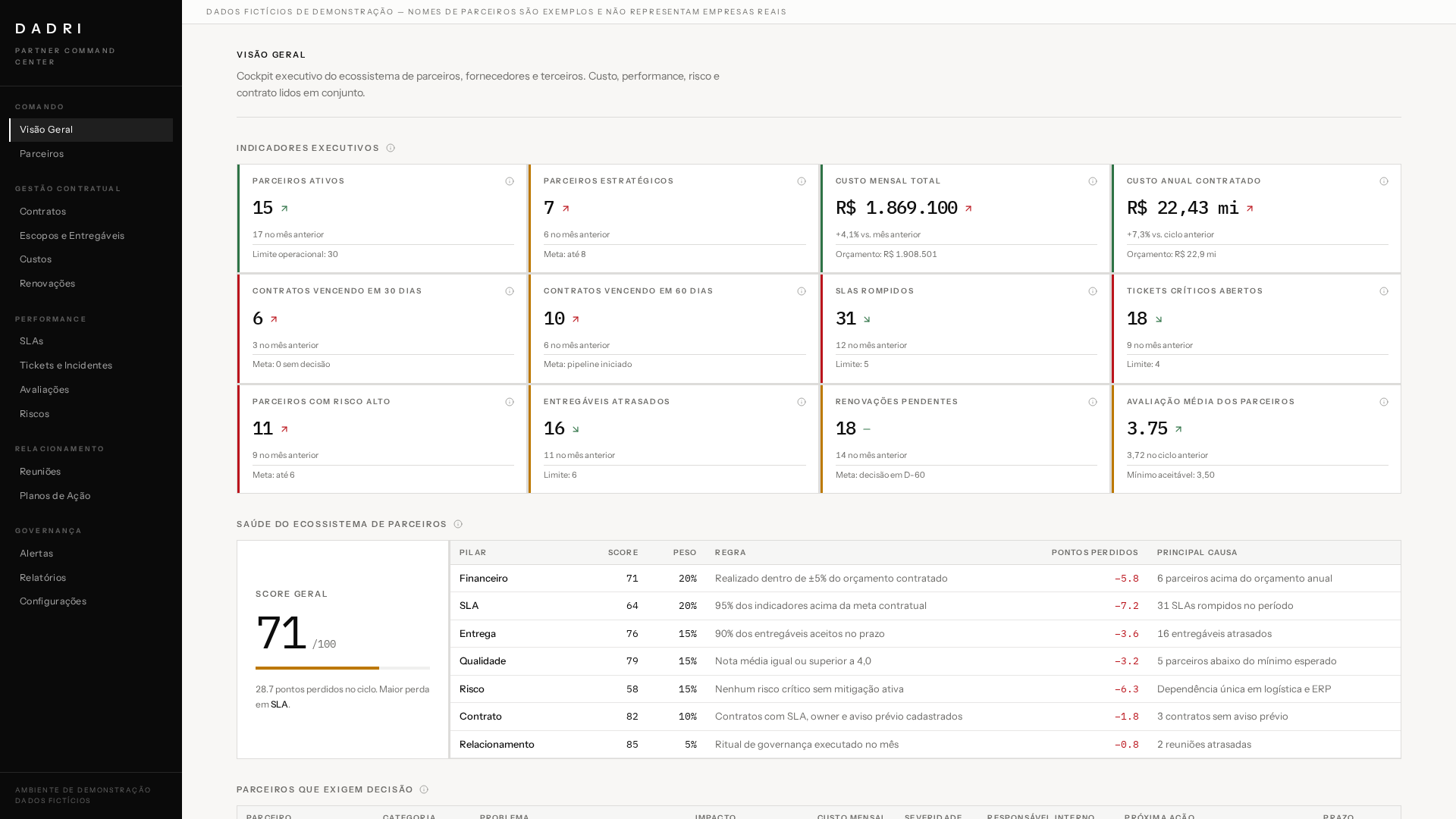Click the Risco pilar row
Image resolution: width=1456 pixels, height=819 pixels.
pos(925,689)
